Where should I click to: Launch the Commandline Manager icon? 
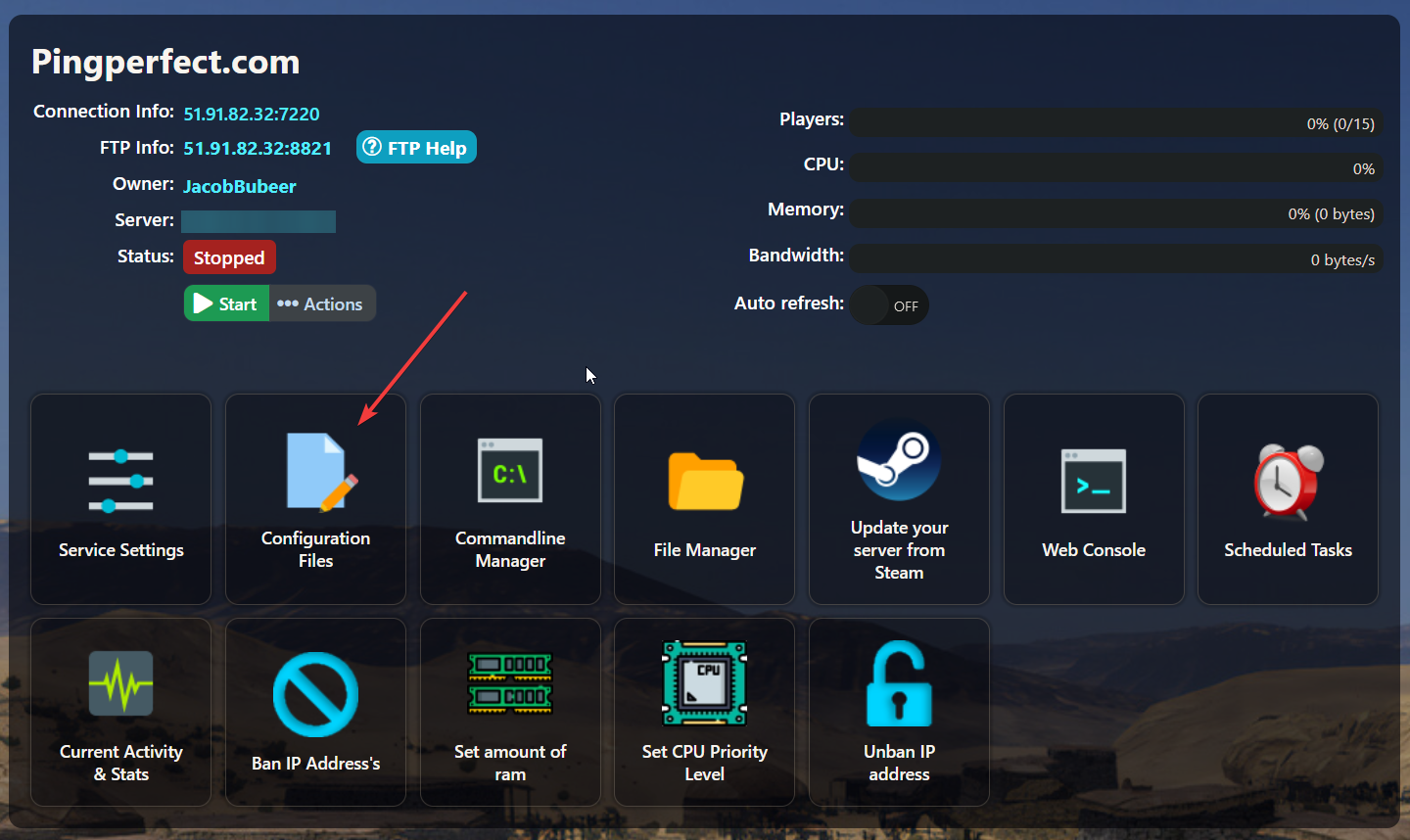click(510, 471)
